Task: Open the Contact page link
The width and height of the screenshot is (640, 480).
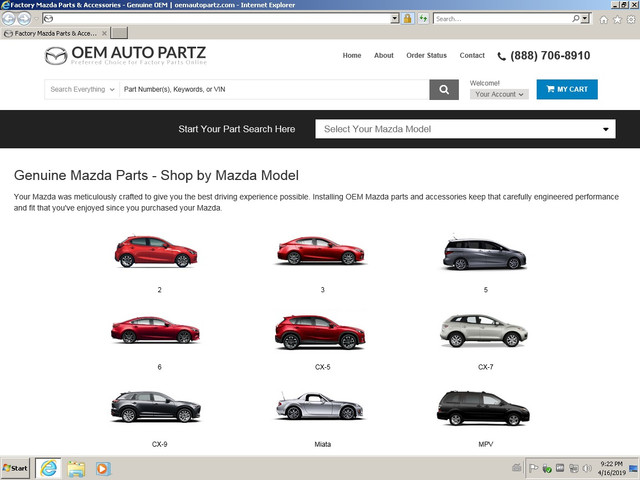Action: [472, 55]
